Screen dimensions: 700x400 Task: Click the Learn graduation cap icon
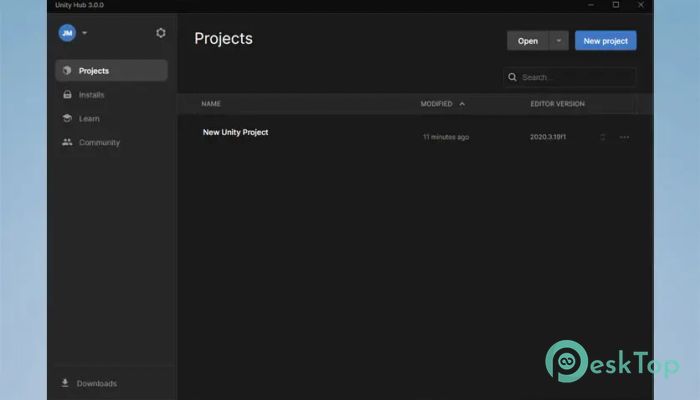point(67,118)
